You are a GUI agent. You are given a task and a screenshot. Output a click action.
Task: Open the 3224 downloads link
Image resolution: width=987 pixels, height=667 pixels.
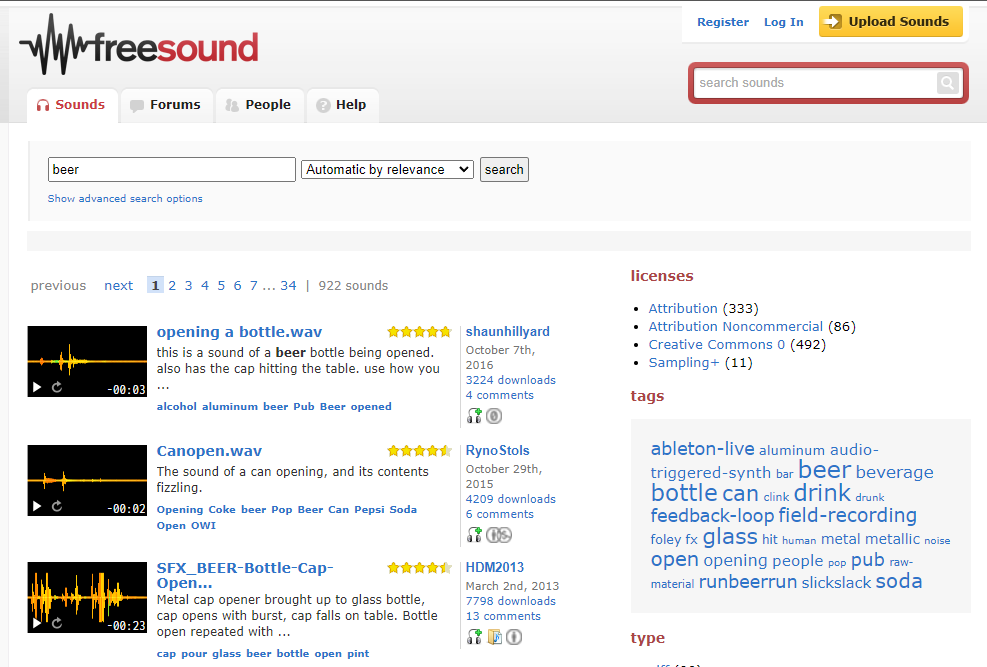[510, 380]
